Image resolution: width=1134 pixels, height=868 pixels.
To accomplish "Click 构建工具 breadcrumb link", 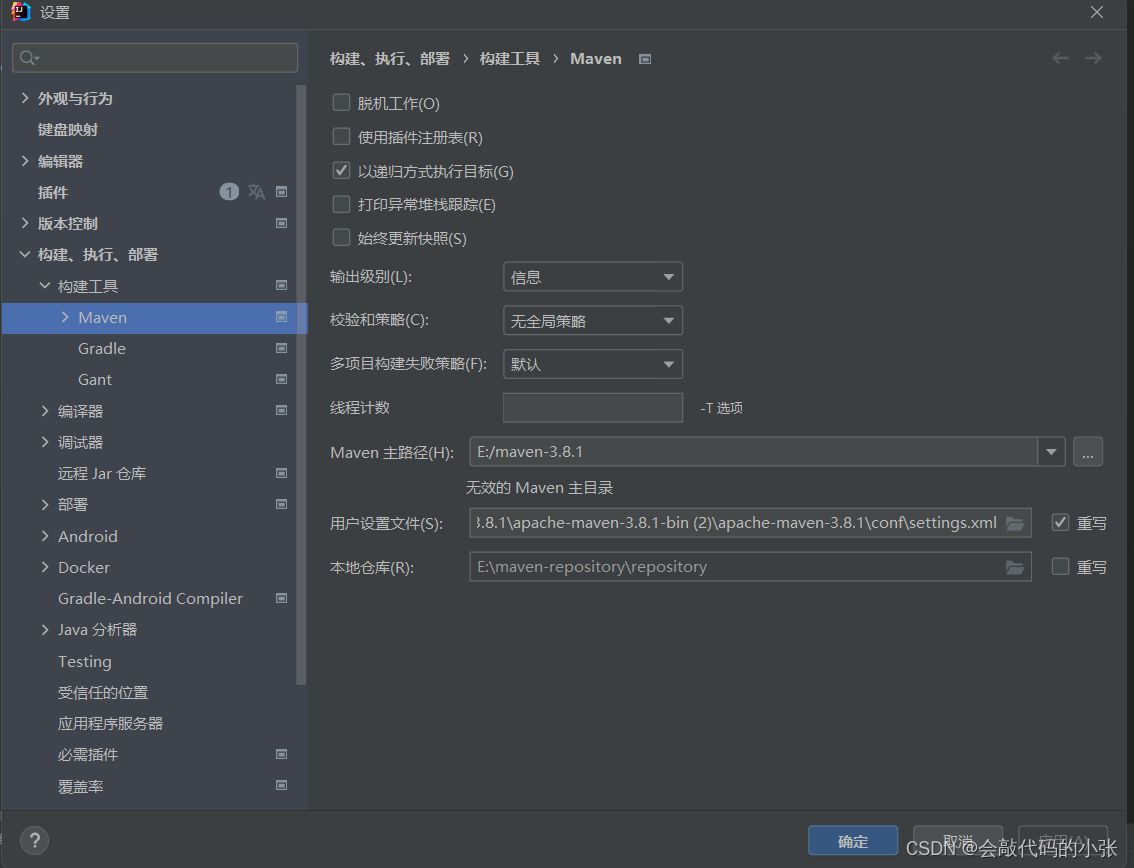I will 510,59.
